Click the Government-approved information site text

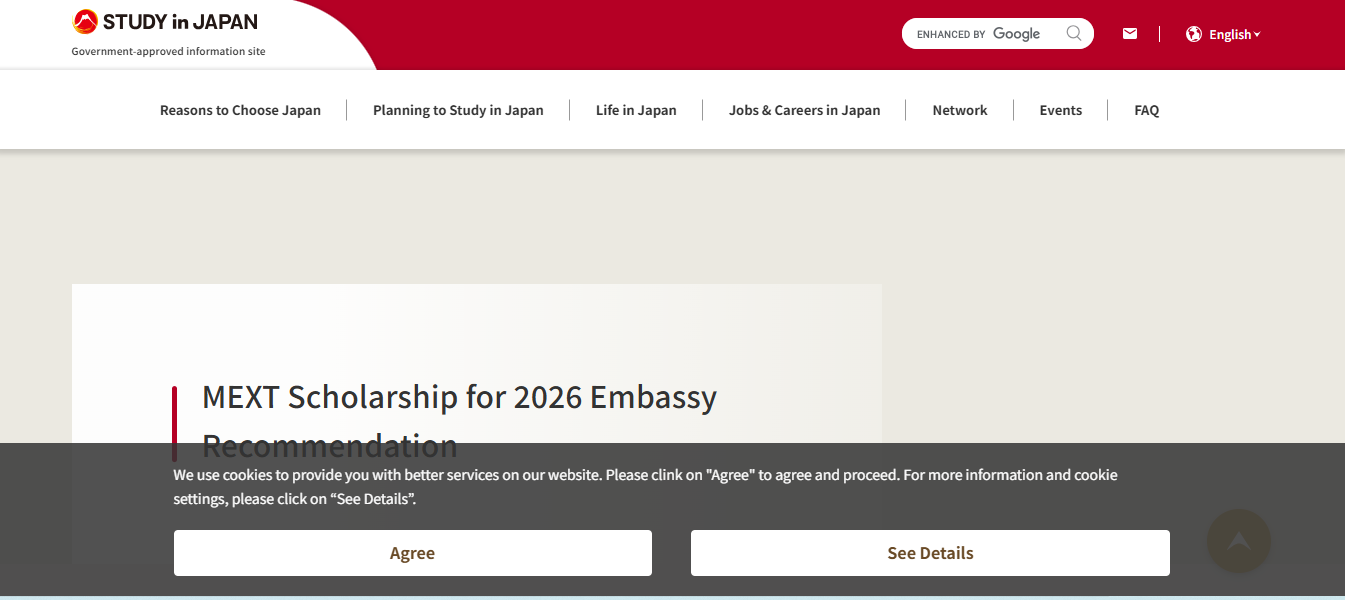(x=167, y=51)
